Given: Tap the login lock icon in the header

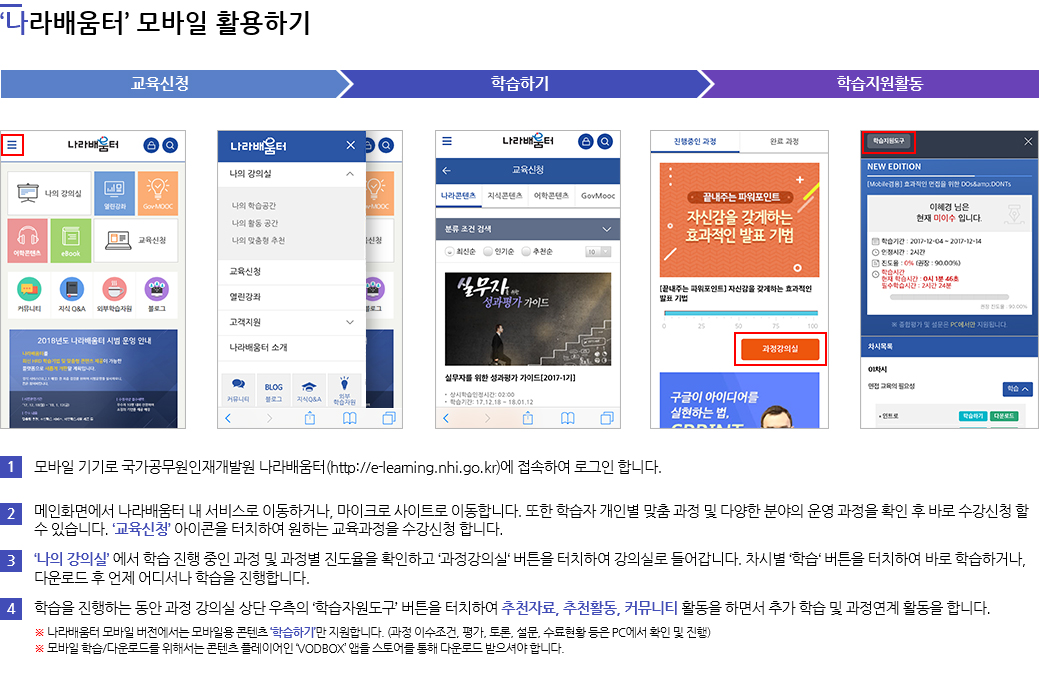Looking at the screenshot, I should point(152,146).
